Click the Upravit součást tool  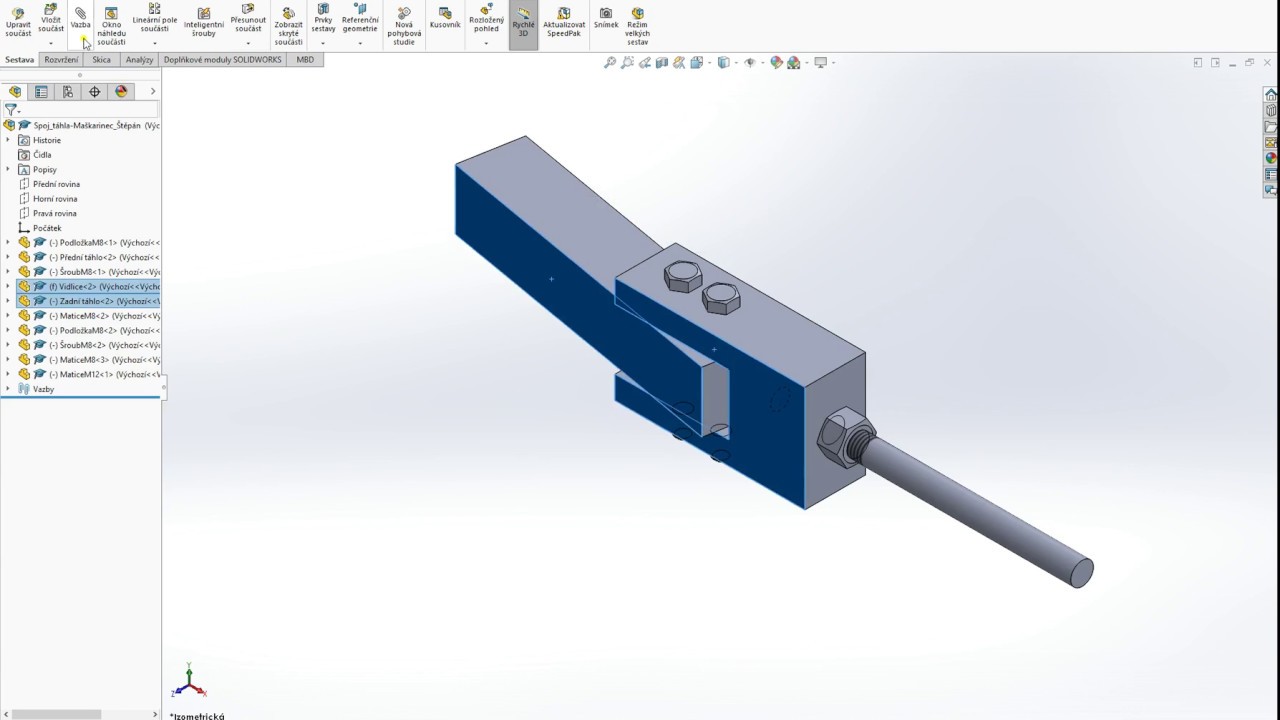point(18,23)
